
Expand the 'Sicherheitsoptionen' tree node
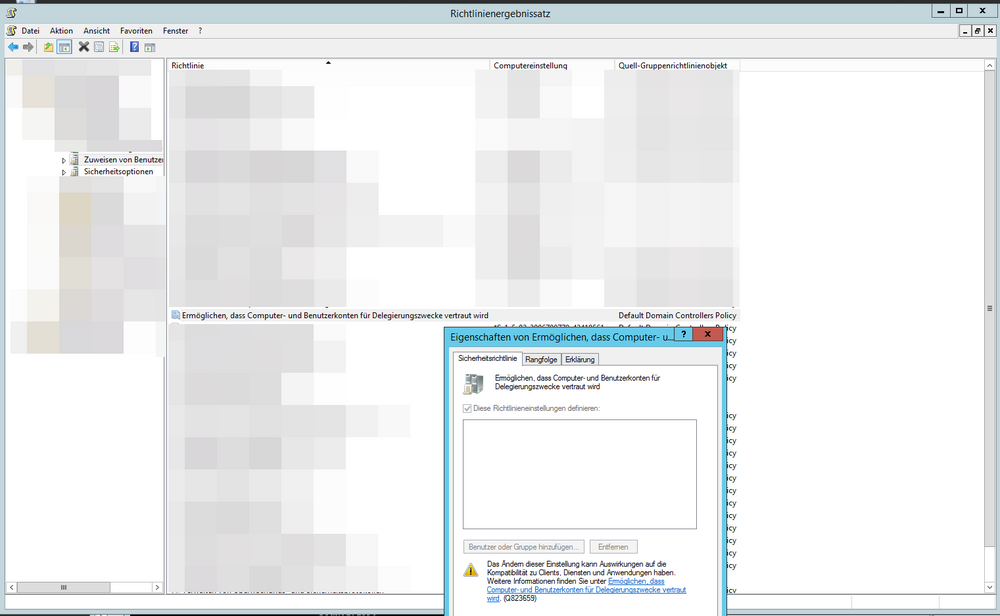click(x=64, y=172)
